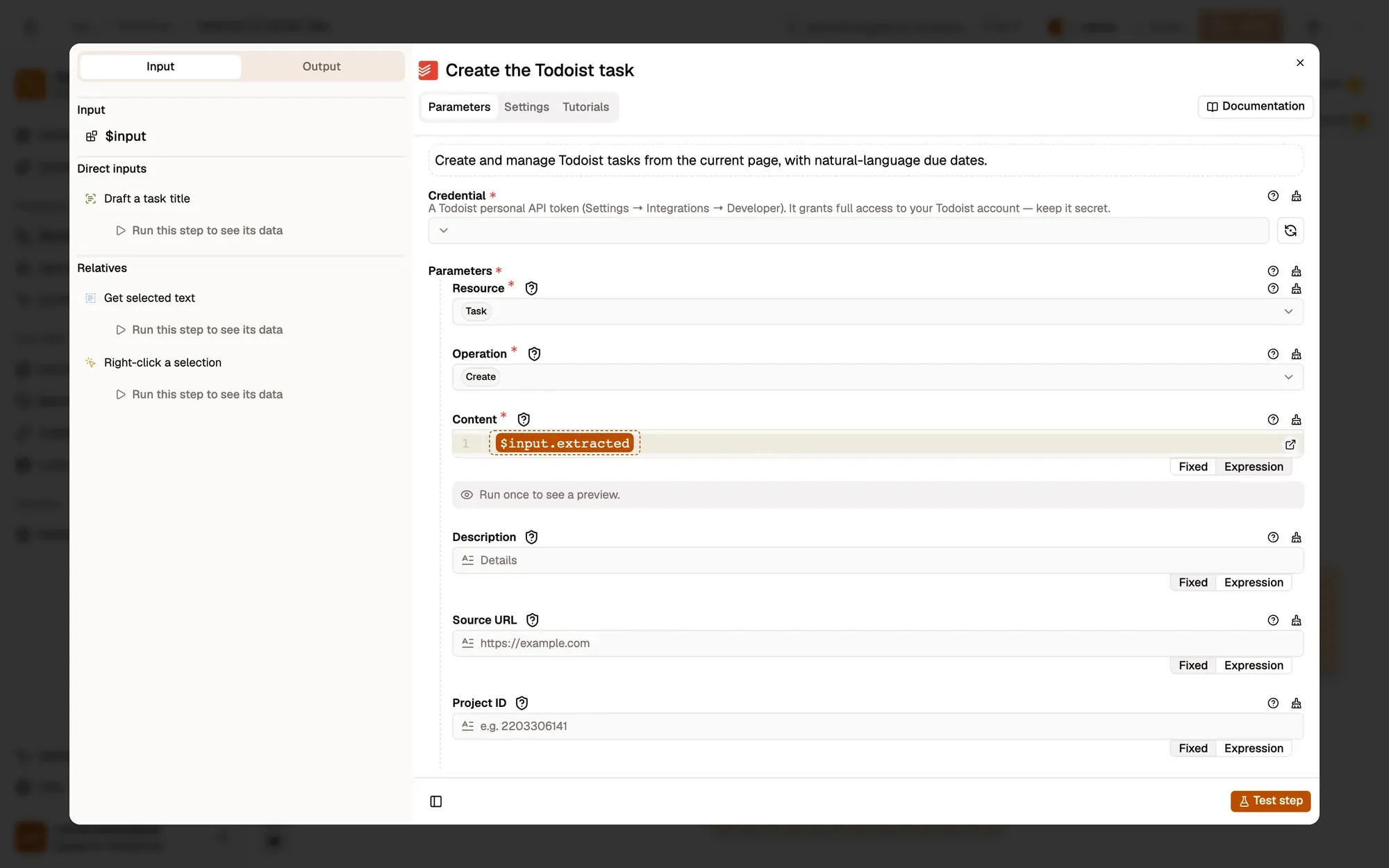
Task: Open the Operation dropdown showing Create
Action: (878, 377)
